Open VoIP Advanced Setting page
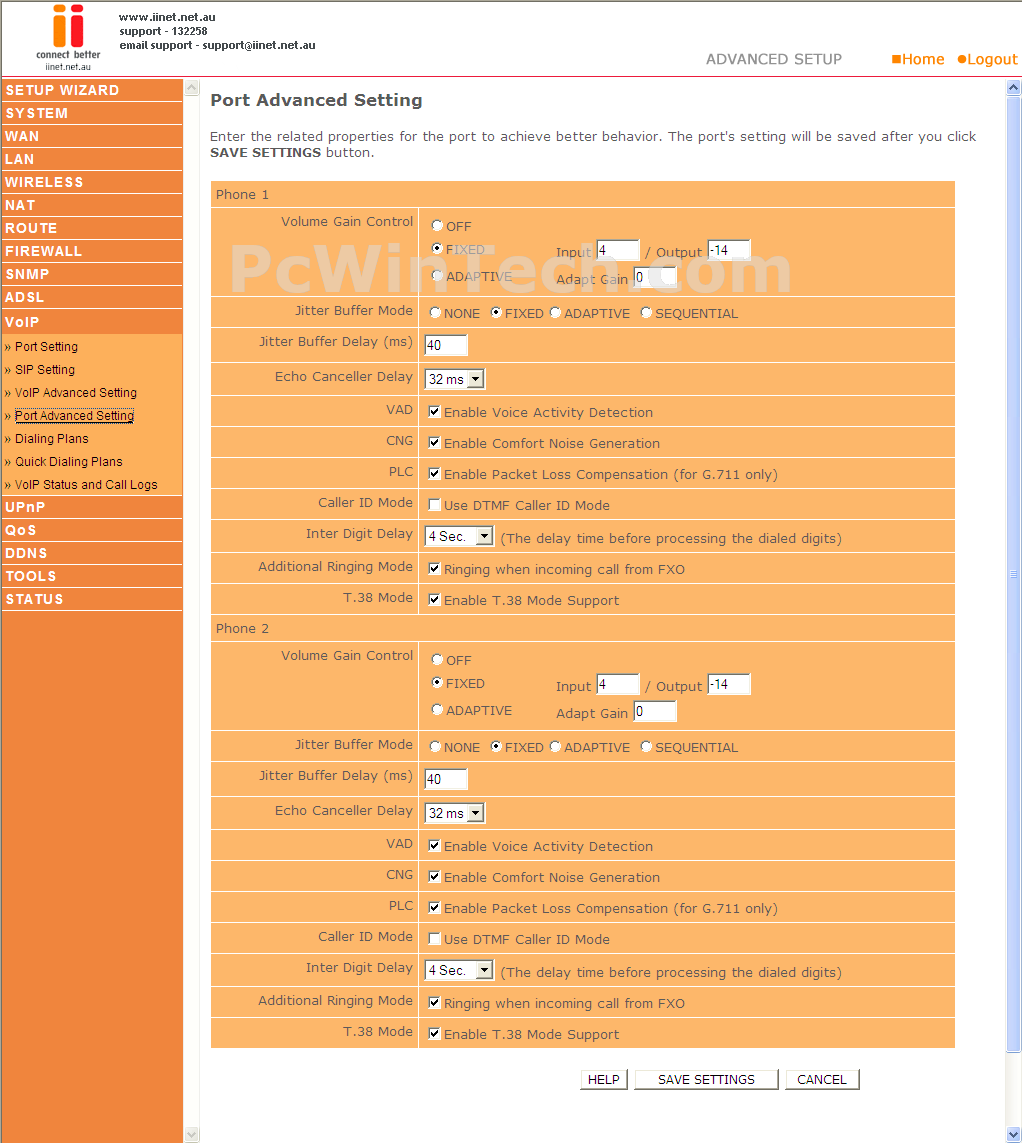Screen dimensions: 1022x1143 (x=76, y=393)
